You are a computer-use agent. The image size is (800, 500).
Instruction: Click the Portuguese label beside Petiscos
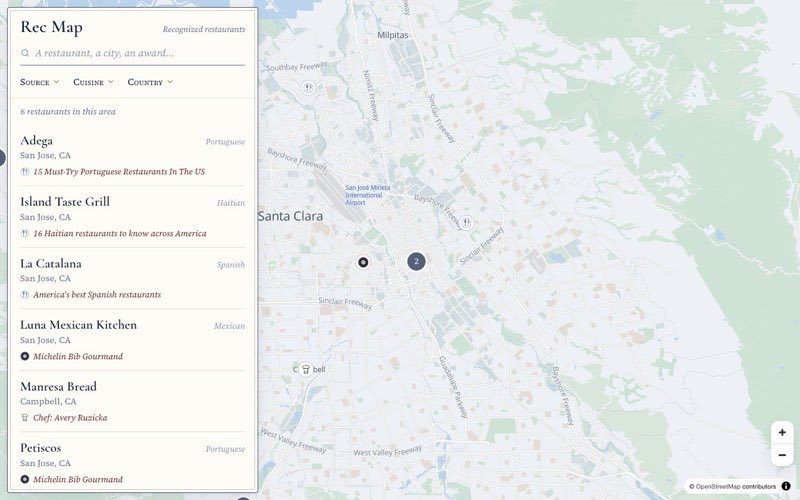(225, 449)
